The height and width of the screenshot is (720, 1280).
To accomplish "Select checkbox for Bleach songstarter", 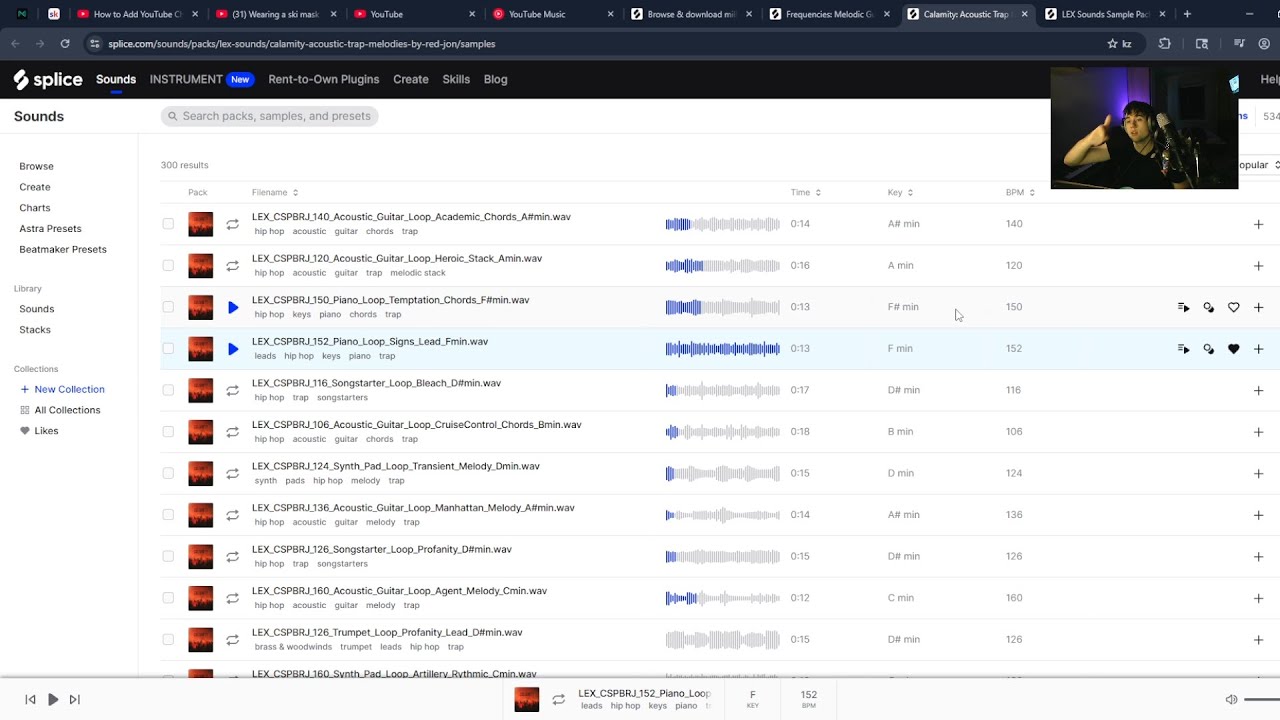I will click(x=168, y=390).
